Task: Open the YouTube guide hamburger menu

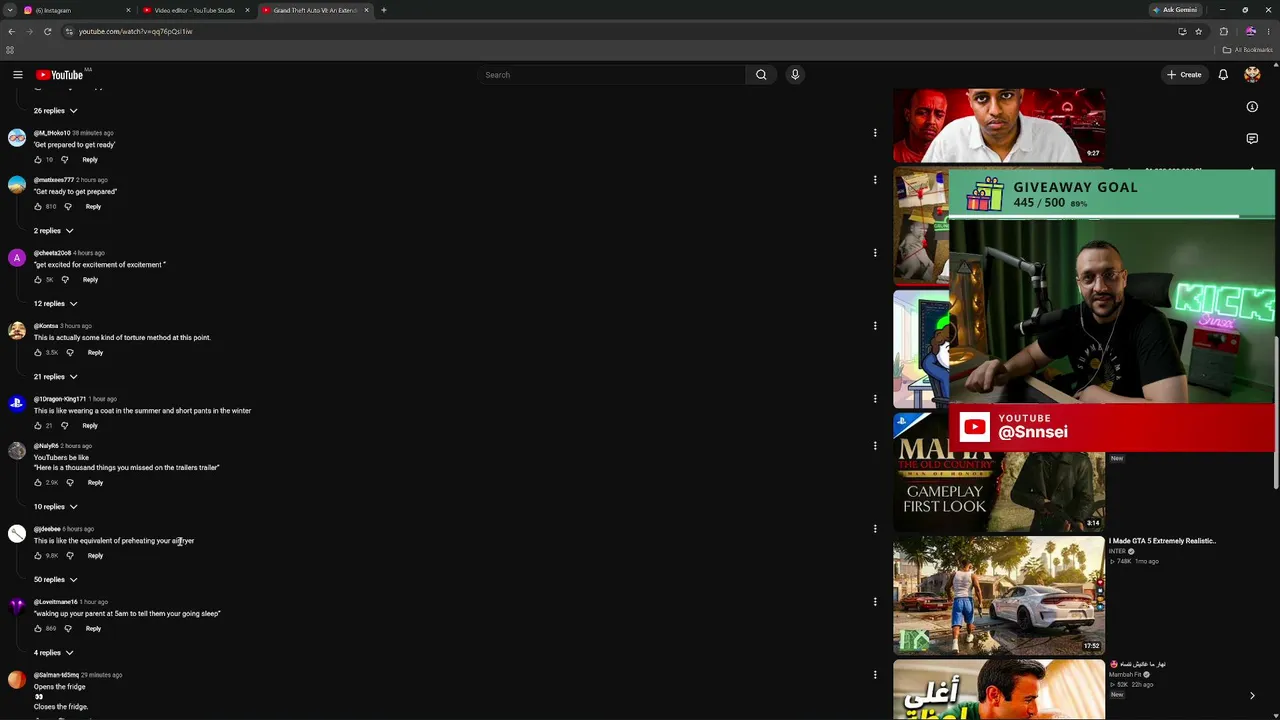Action: coord(18,75)
